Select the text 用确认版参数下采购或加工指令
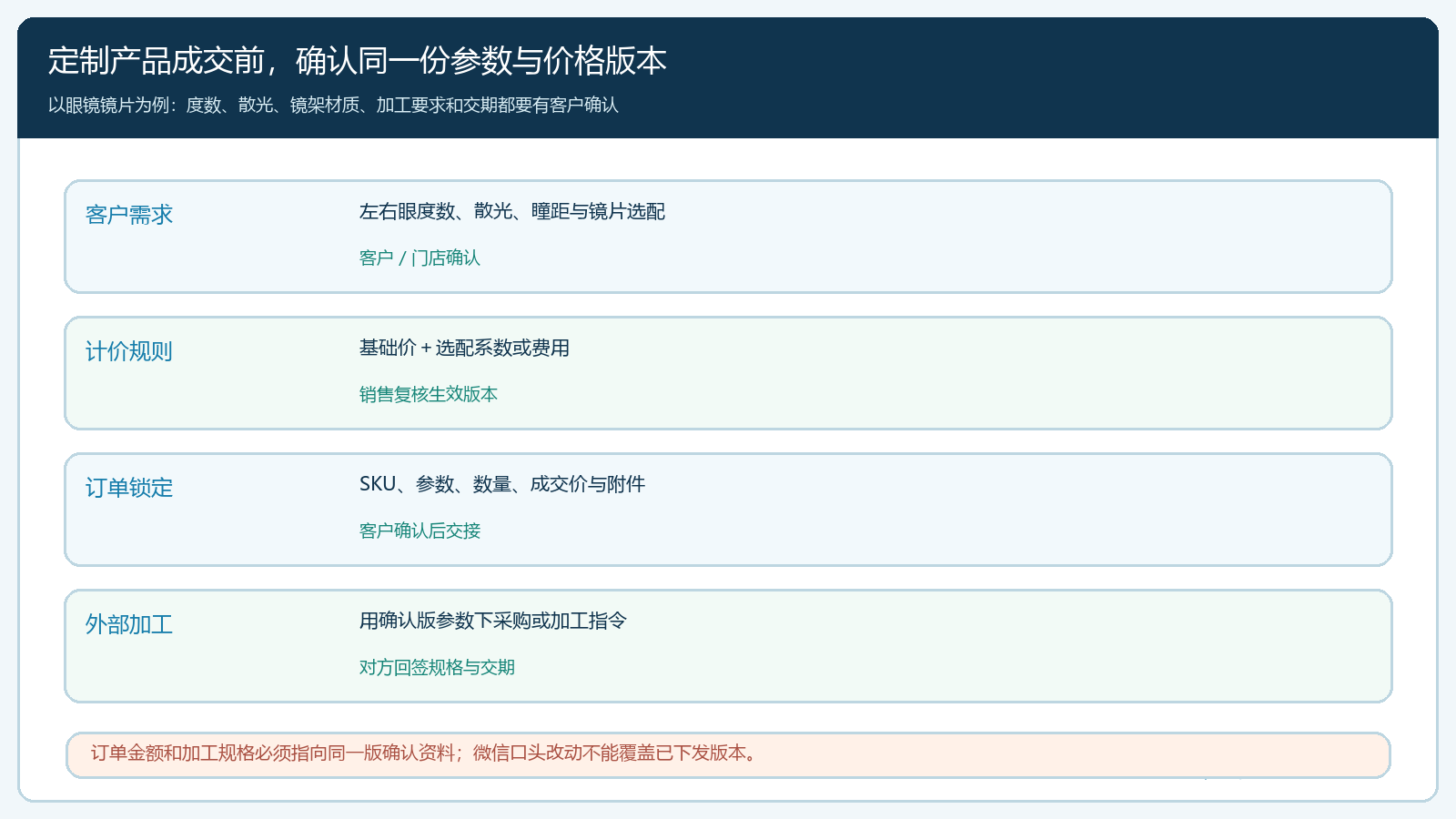 click(x=492, y=621)
